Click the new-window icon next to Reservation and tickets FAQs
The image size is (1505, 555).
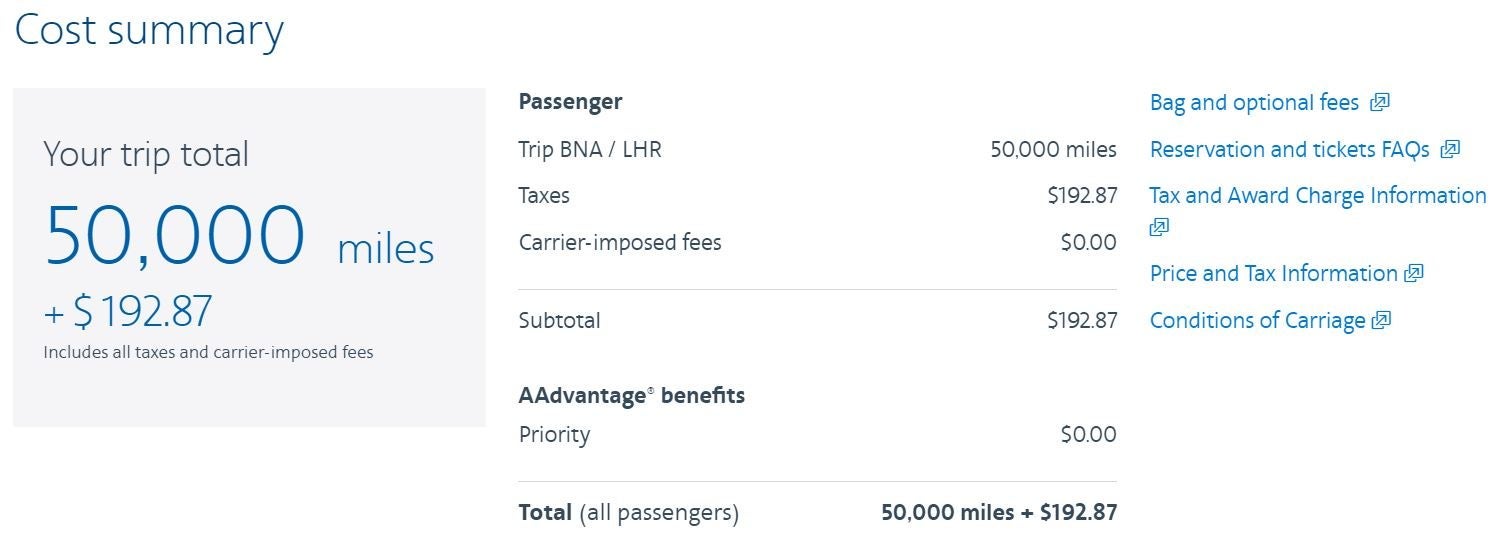click(x=1450, y=150)
